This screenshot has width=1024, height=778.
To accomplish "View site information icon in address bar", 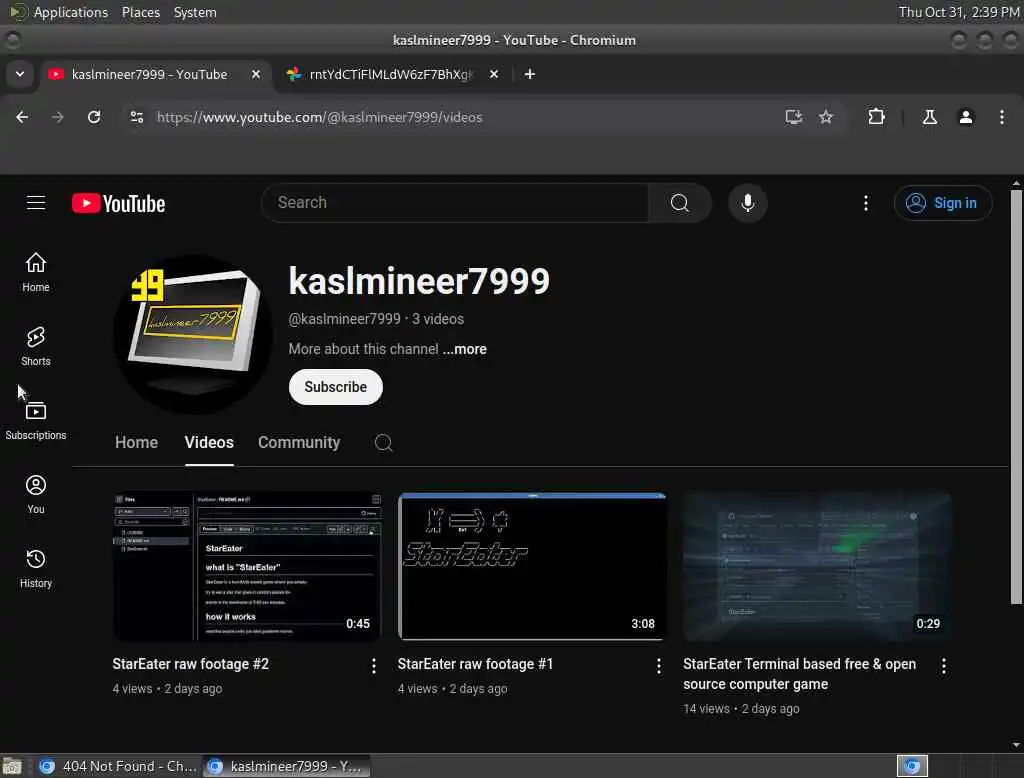I will pyautogui.click(x=136, y=117).
